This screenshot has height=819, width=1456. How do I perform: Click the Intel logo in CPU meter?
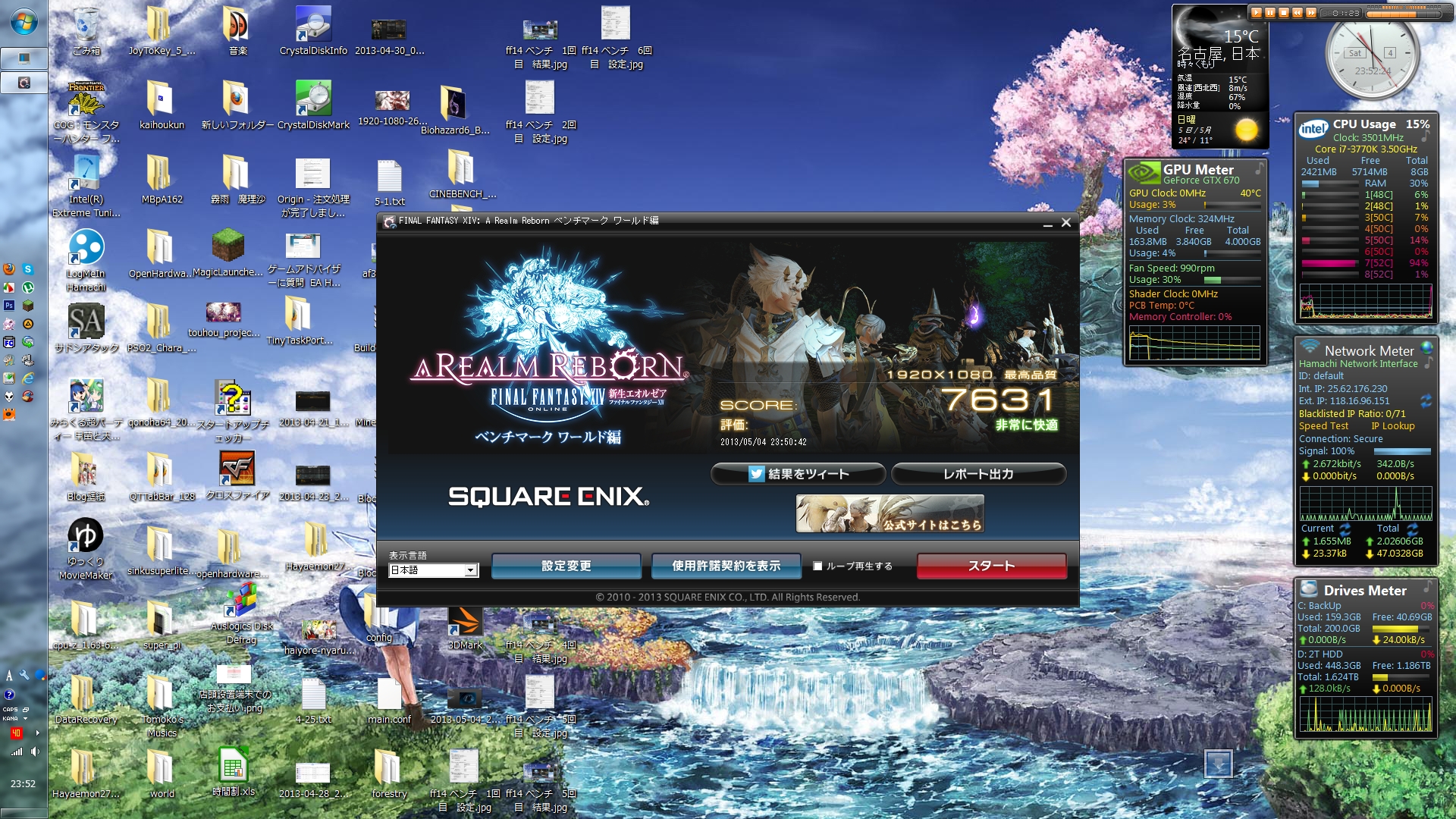click(x=1313, y=129)
